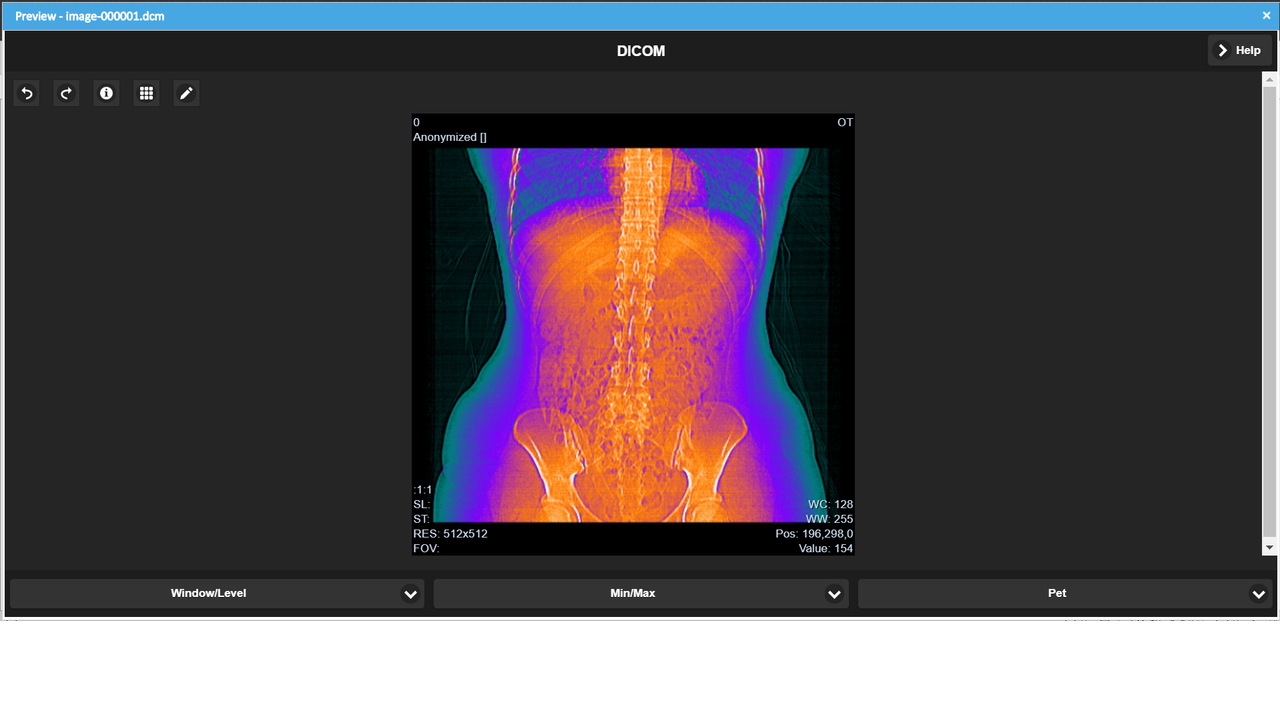Image resolution: width=1280 pixels, height=720 pixels.
Task: Open the image information icon
Action: [106, 93]
